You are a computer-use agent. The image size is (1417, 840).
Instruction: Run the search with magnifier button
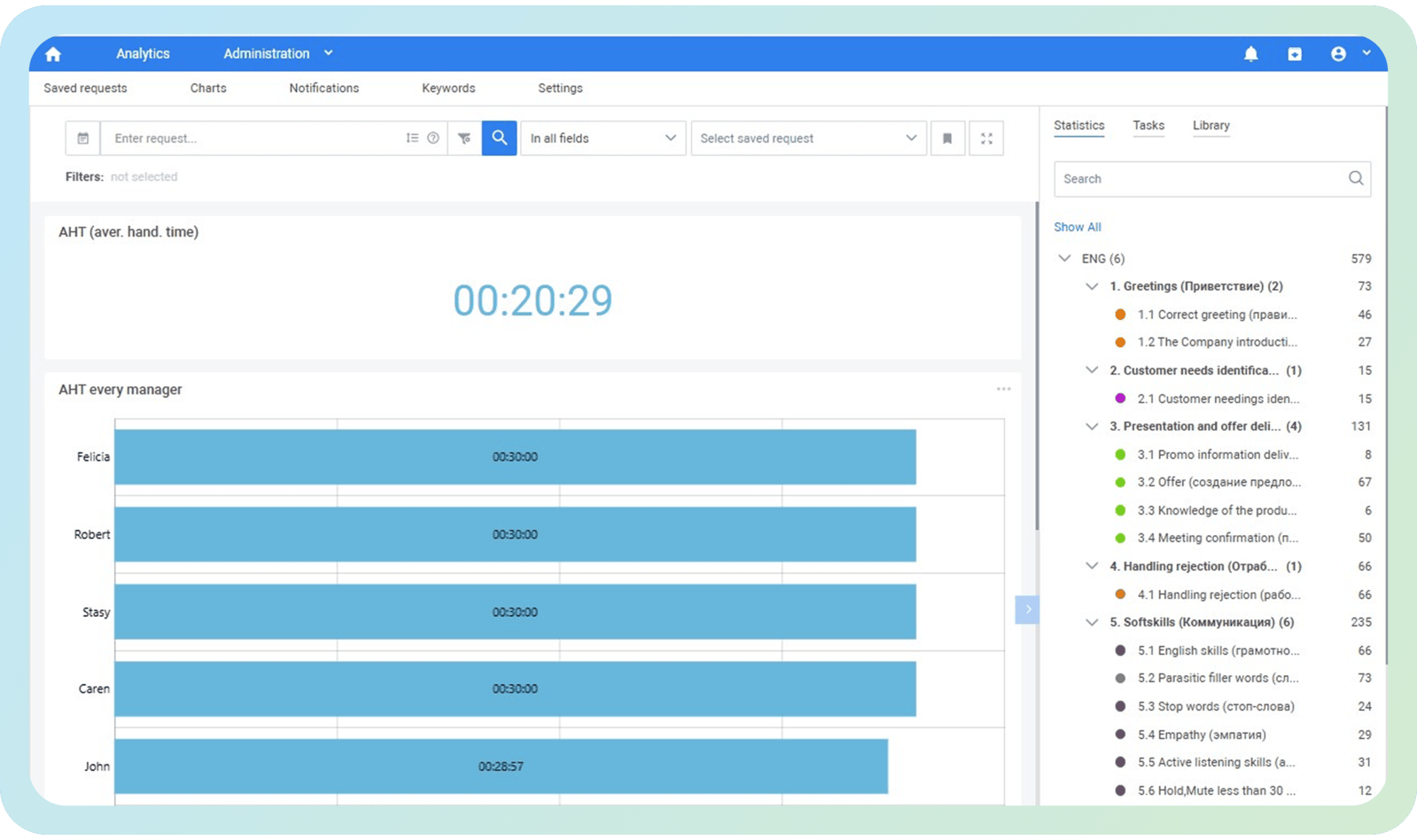coord(500,138)
